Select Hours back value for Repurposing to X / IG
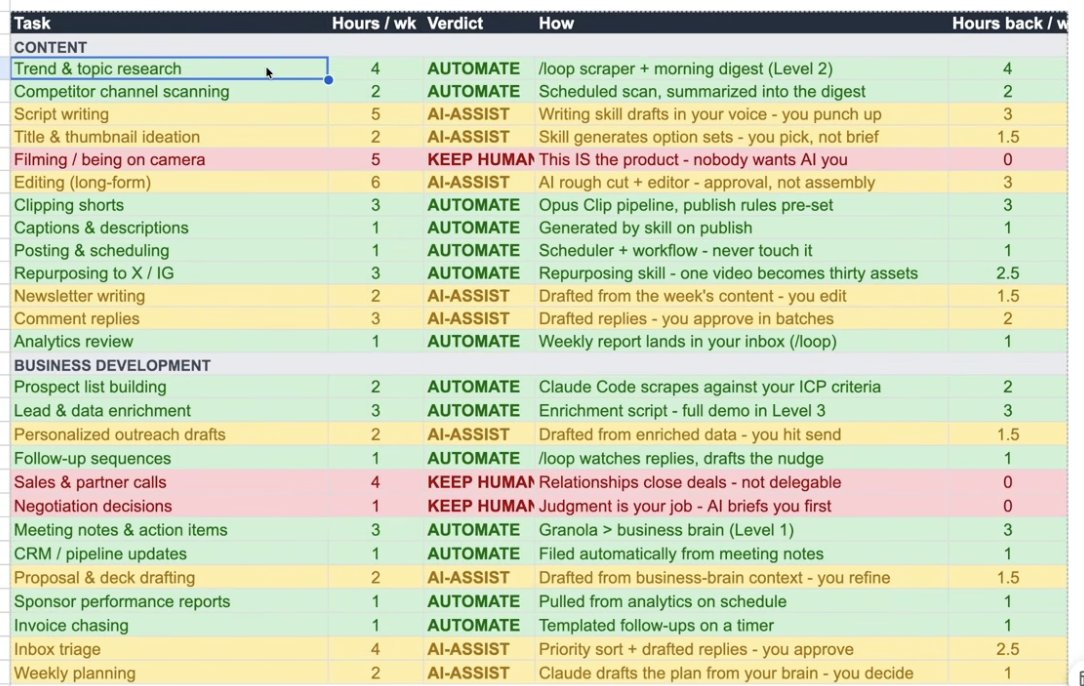1084x686 pixels. 1008,273
